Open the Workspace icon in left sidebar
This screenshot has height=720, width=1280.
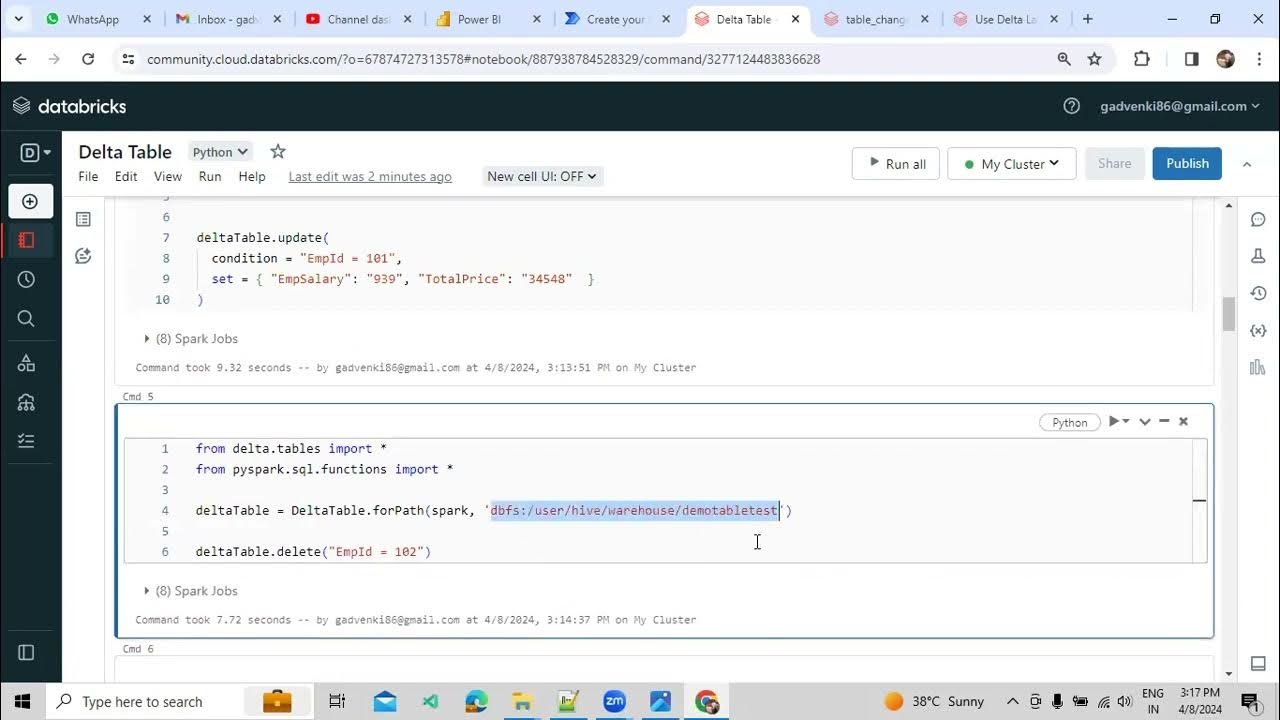[x=27, y=240]
